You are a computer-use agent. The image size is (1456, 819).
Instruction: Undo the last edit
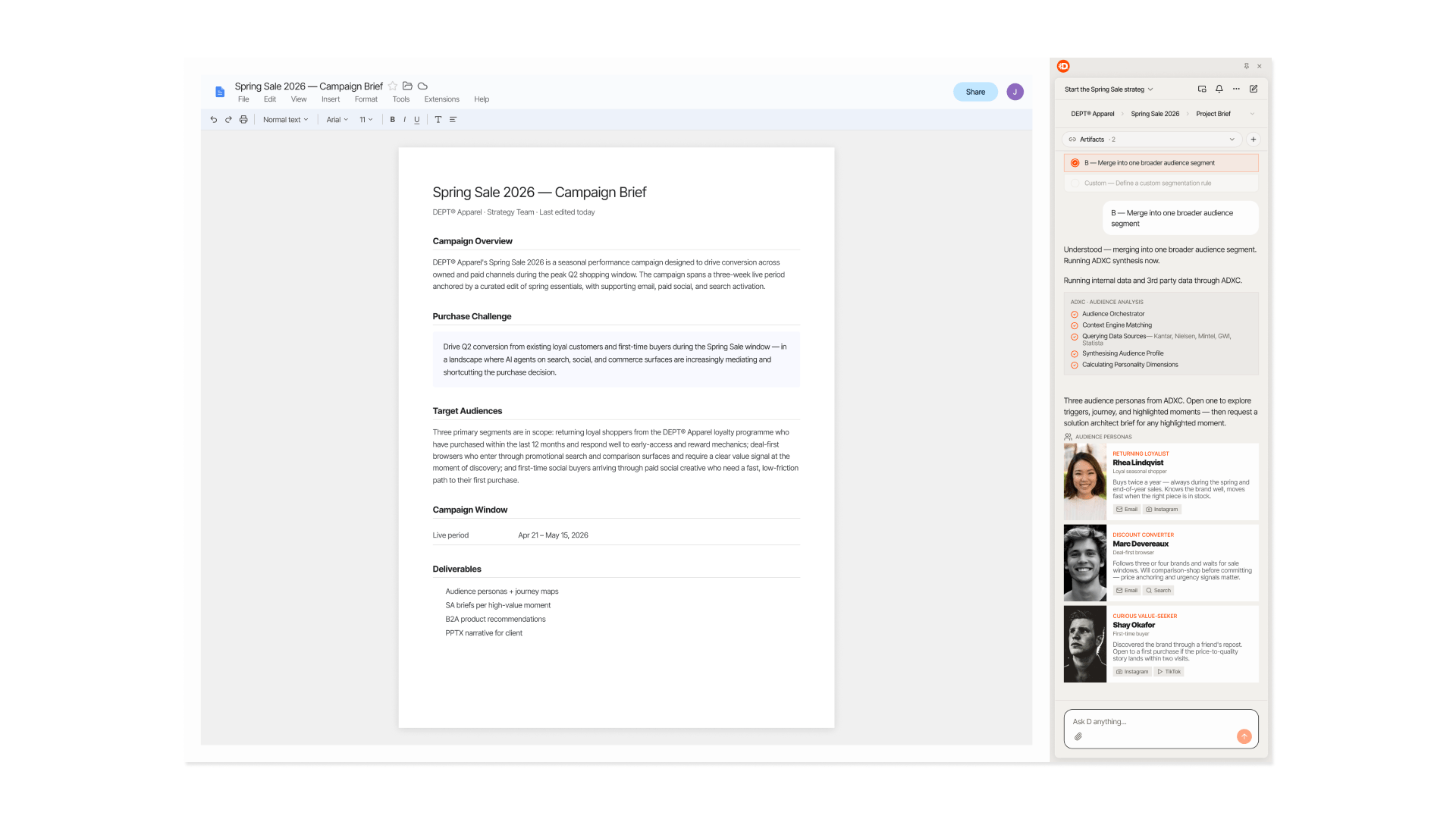214,120
